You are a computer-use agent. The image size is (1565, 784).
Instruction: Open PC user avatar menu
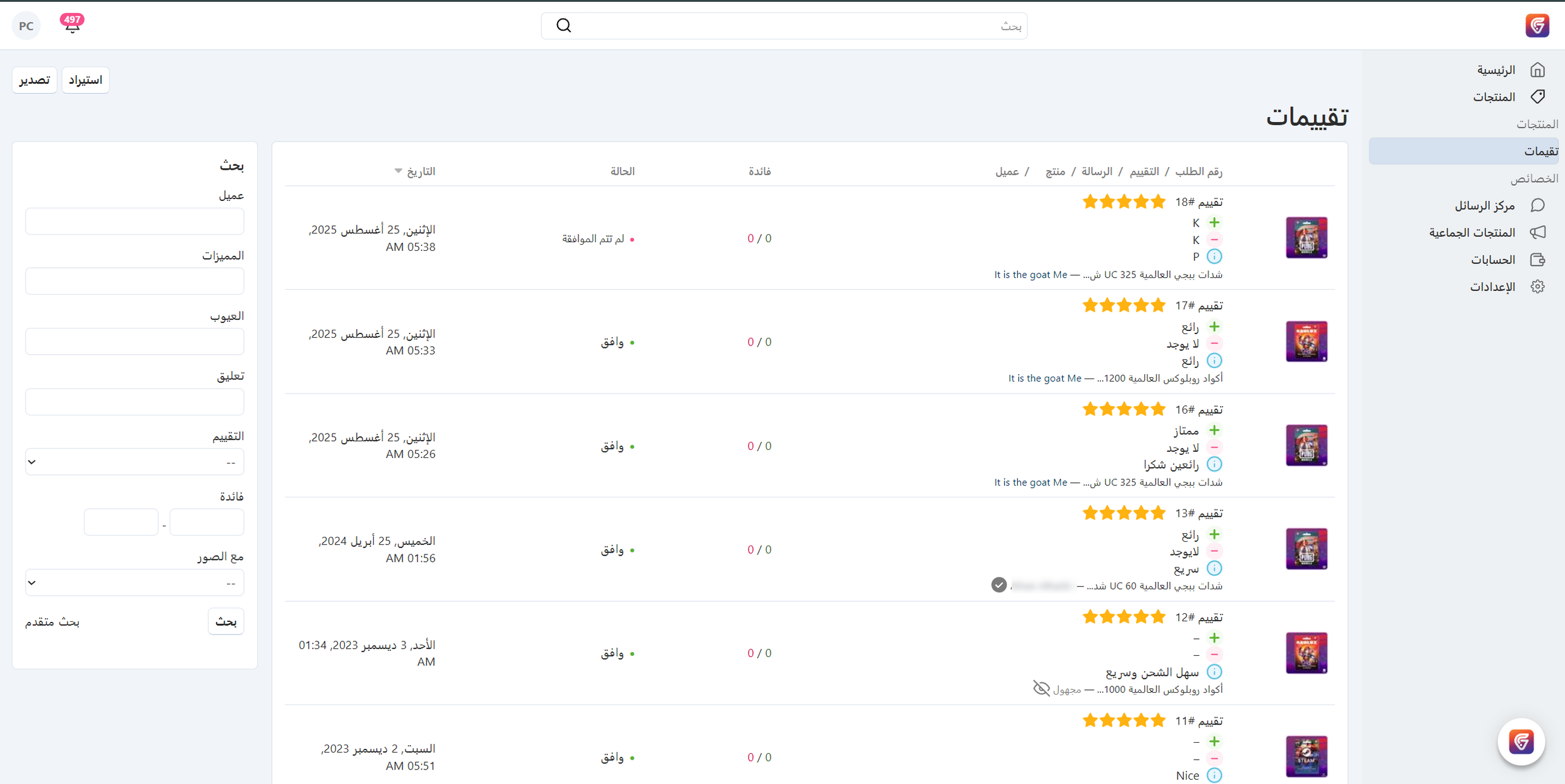[26, 26]
